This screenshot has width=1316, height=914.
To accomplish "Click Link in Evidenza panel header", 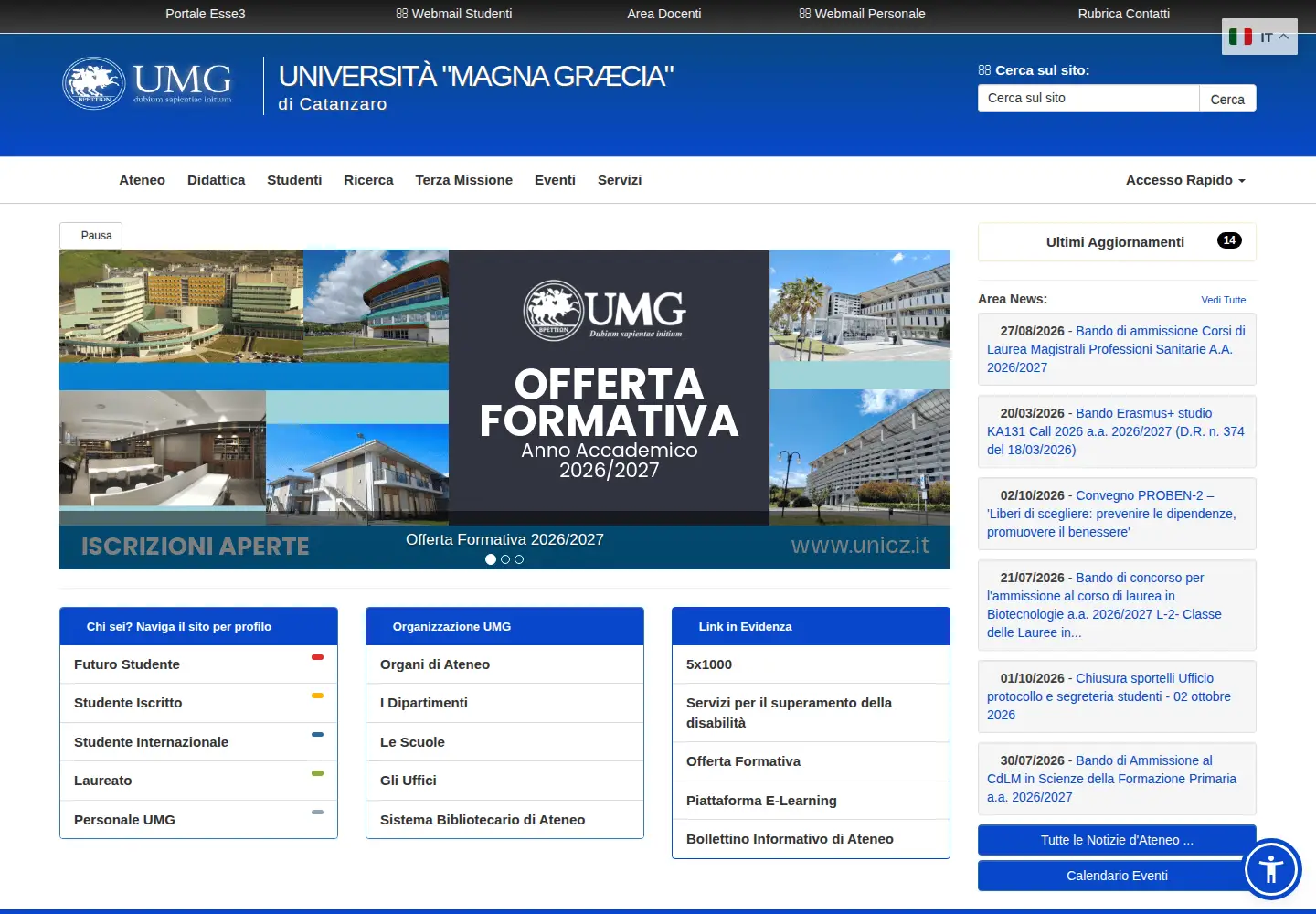I will [x=811, y=626].
